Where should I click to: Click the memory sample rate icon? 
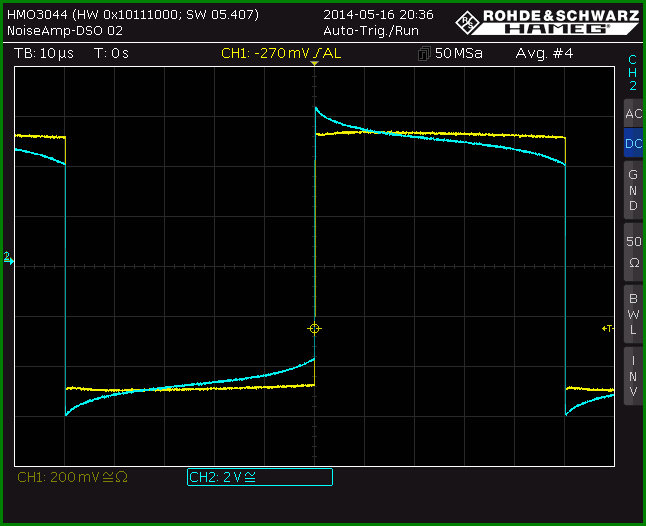coord(424,54)
